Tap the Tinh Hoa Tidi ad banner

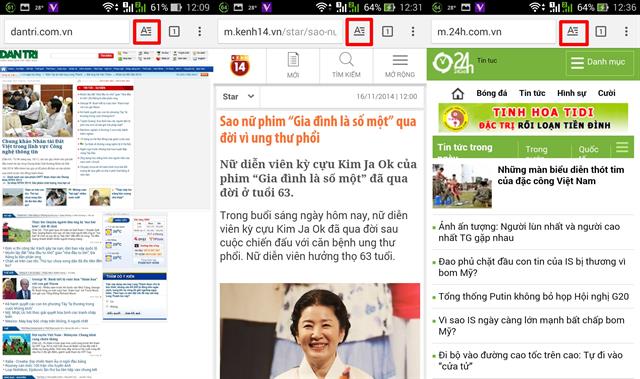click(x=533, y=118)
